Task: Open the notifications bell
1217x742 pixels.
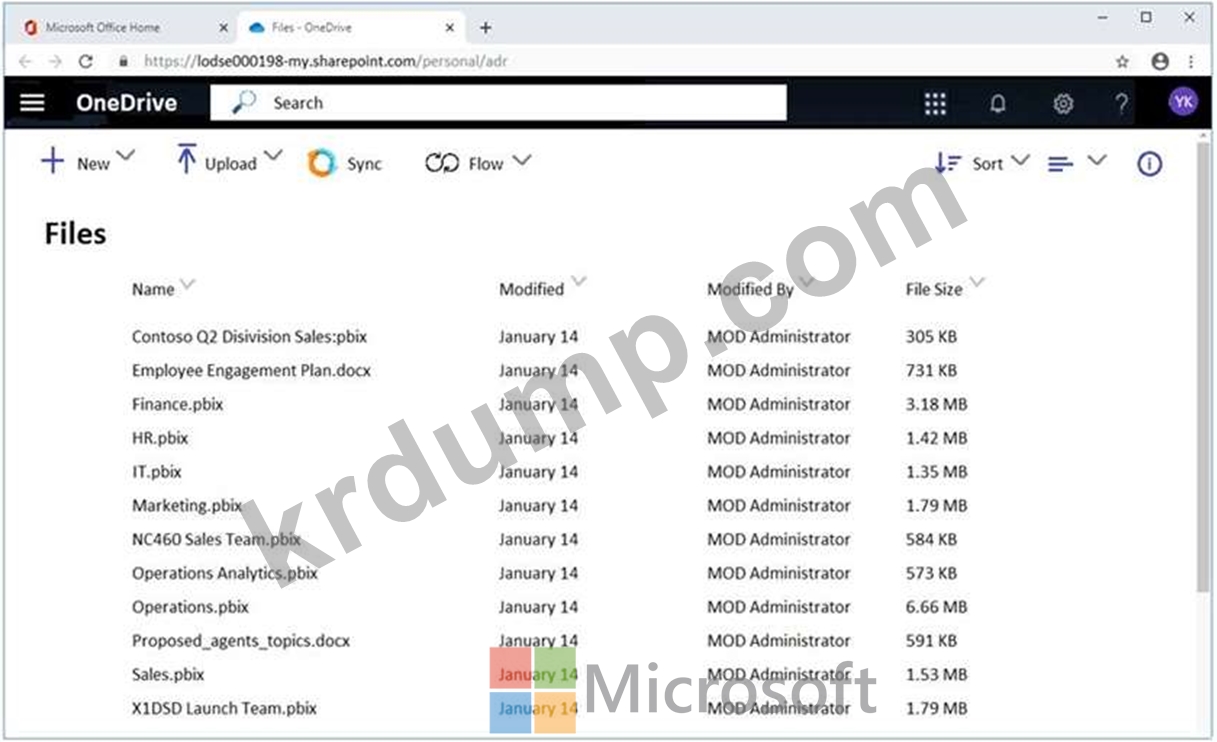Action: click(x=998, y=104)
